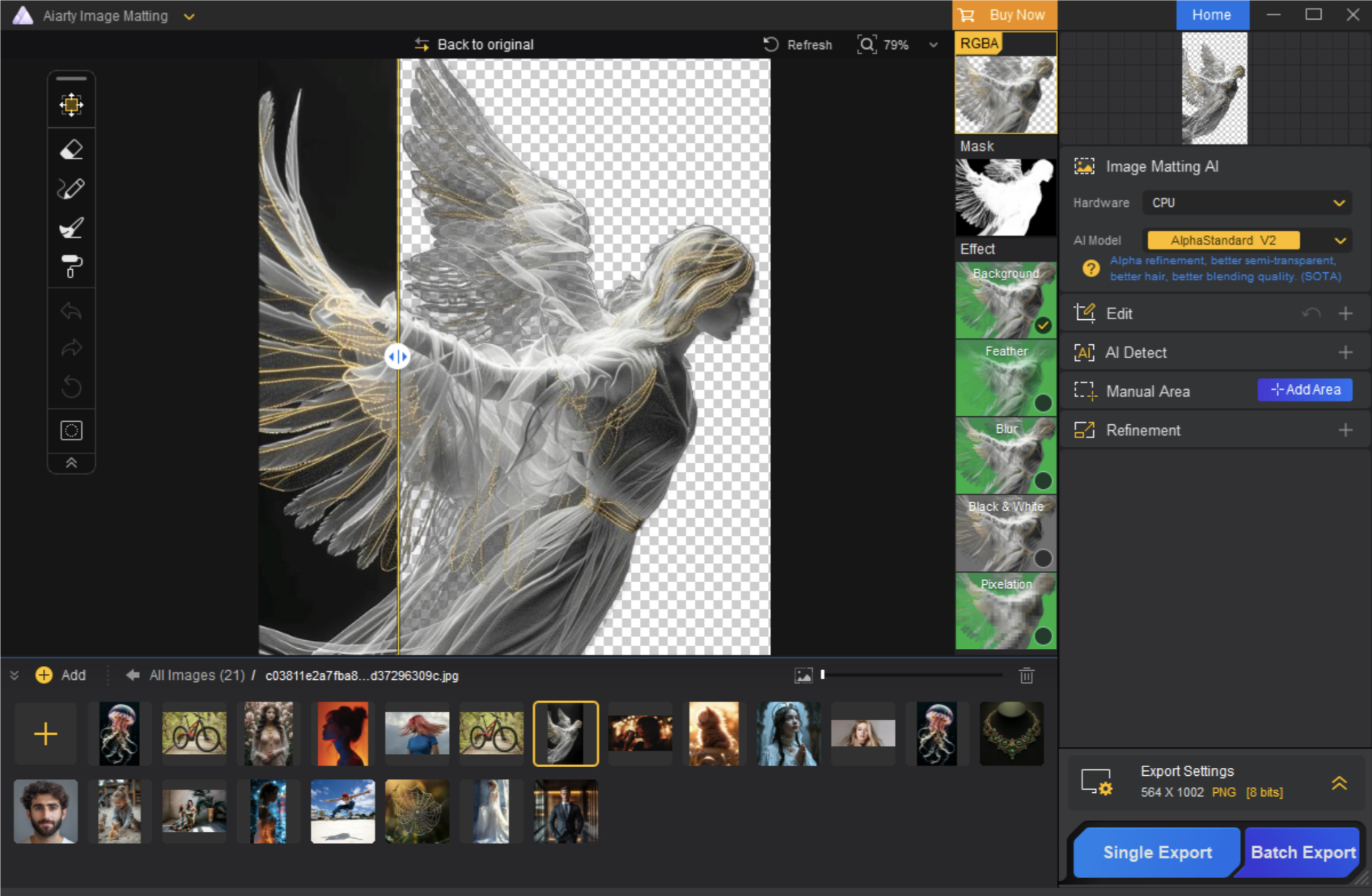This screenshot has width=1372, height=896.
Task: Adjust the thumbnail size slider
Action: click(x=823, y=675)
